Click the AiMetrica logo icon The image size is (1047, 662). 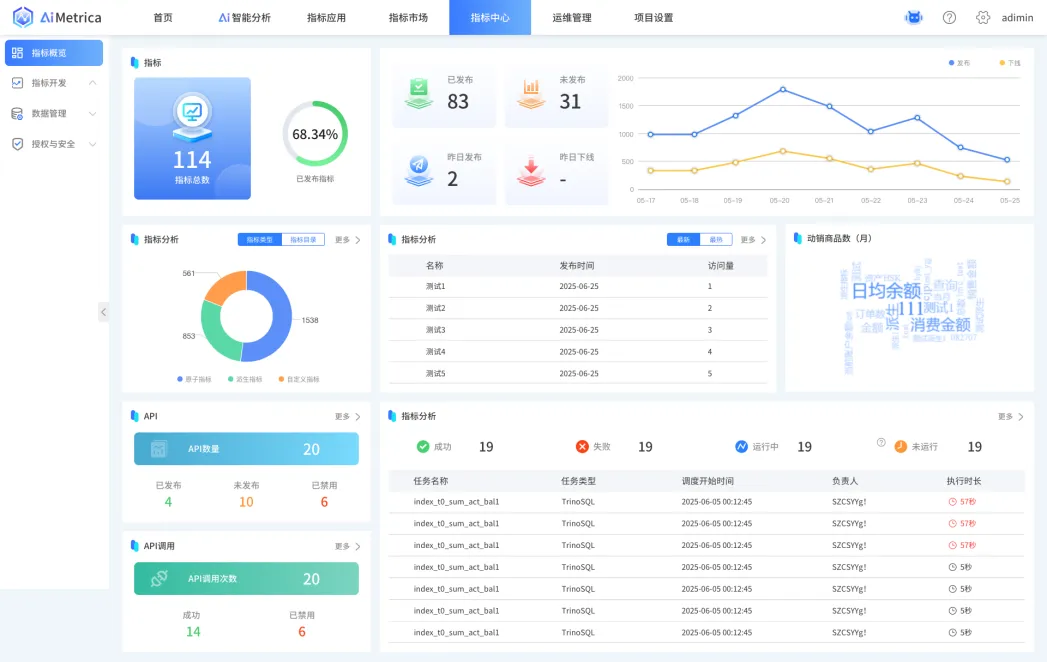coord(23,17)
